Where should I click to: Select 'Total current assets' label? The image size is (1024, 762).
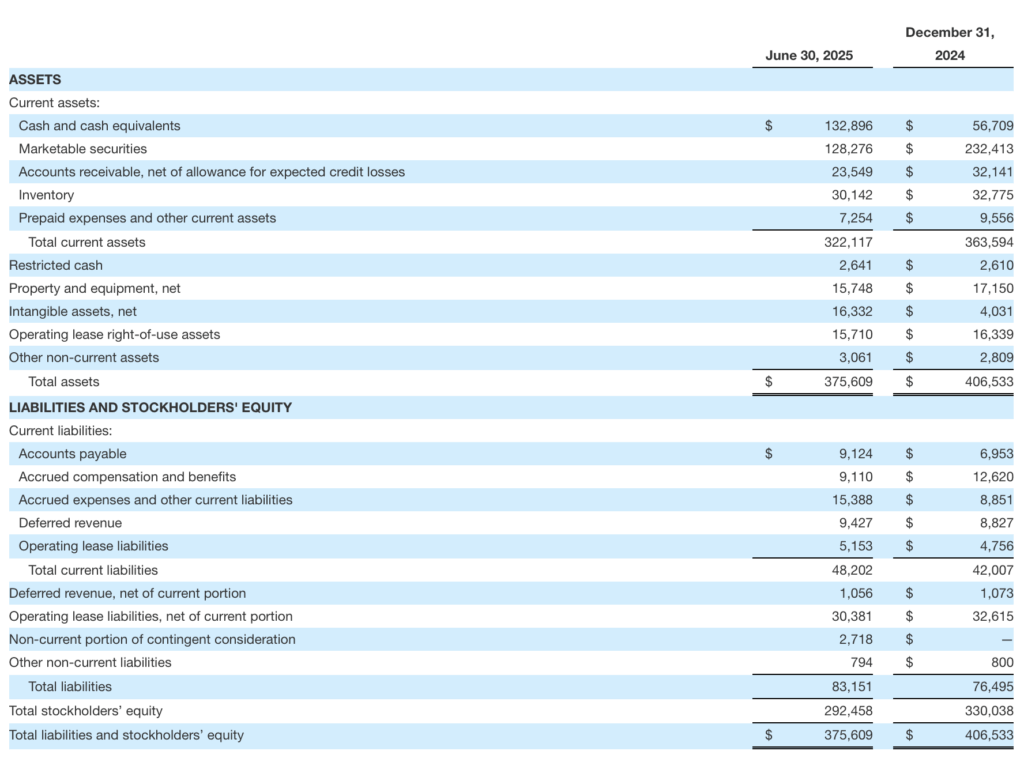(x=87, y=242)
